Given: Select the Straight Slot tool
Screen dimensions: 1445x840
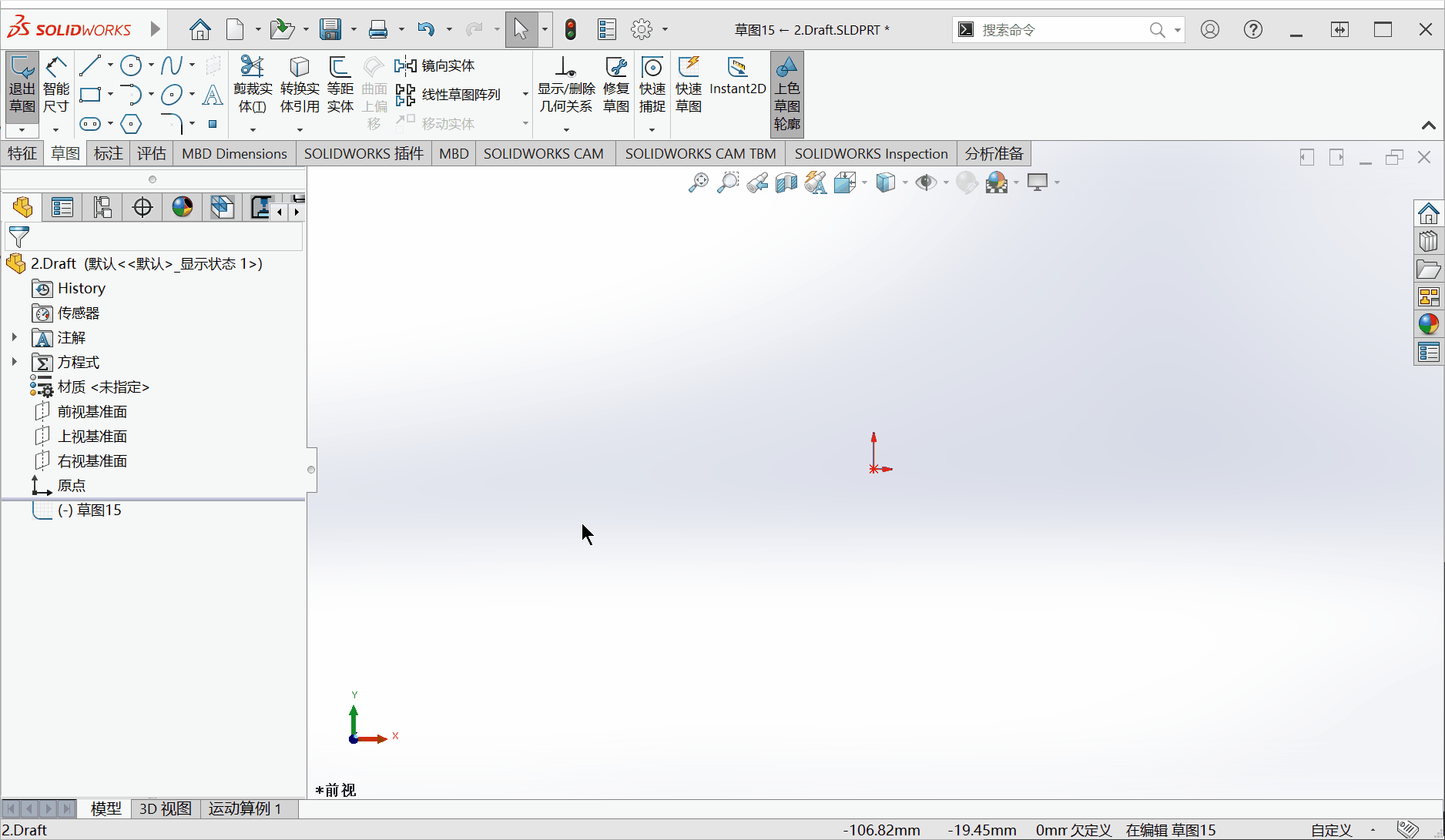Looking at the screenshot, I should [90, 124].
